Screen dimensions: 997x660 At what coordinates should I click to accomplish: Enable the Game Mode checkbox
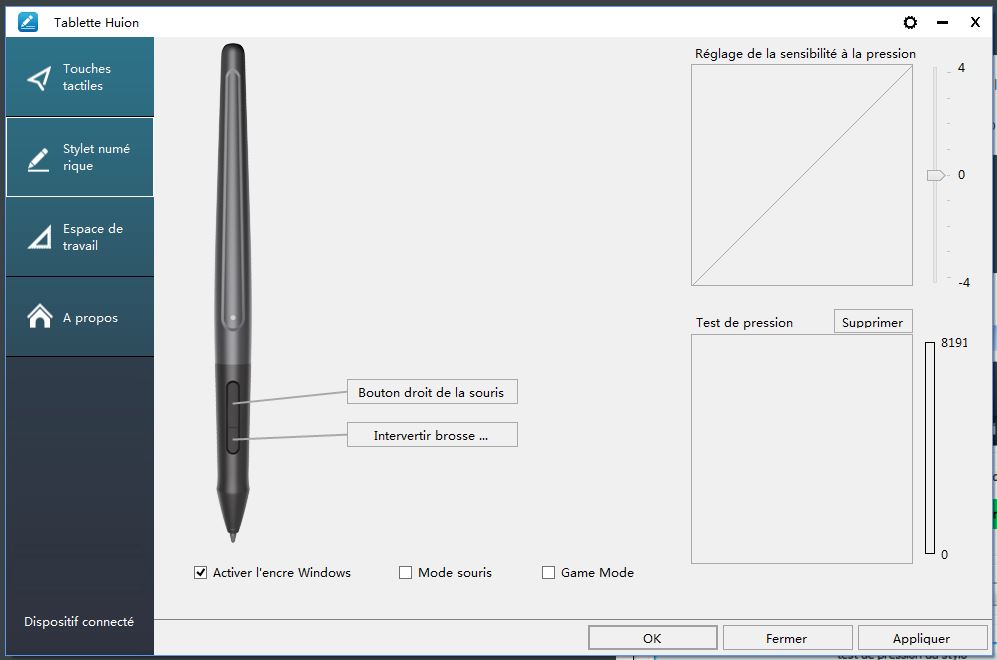point(548,573)
